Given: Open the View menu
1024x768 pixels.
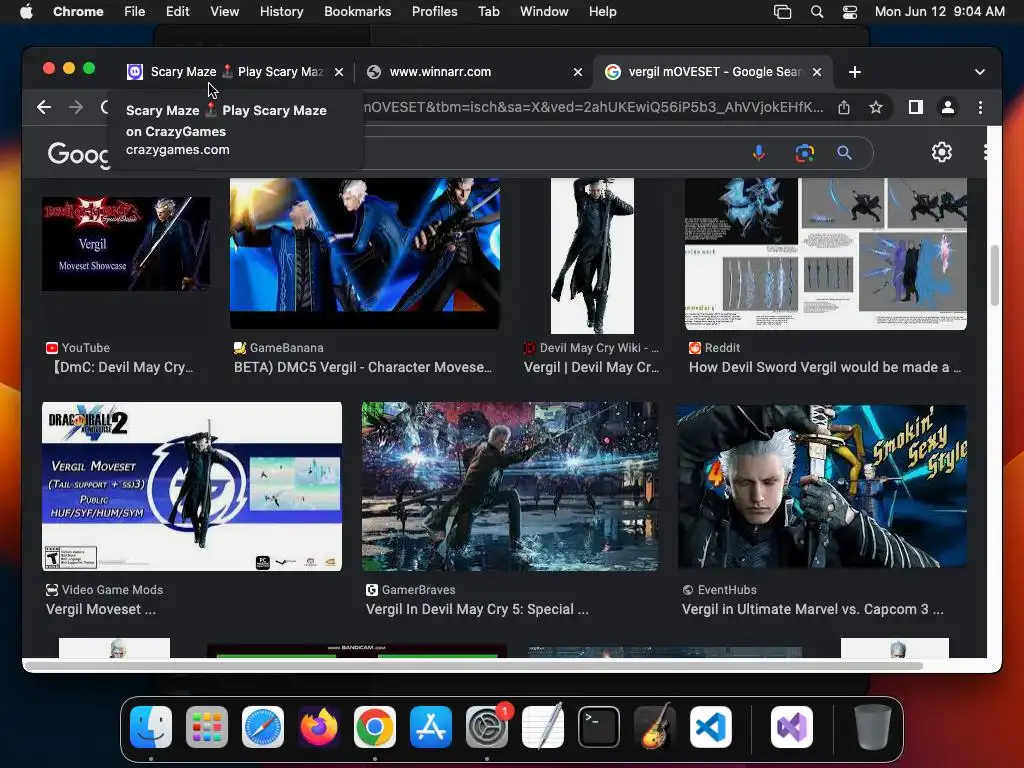Looking at the screenshot, I should (224, 12).
